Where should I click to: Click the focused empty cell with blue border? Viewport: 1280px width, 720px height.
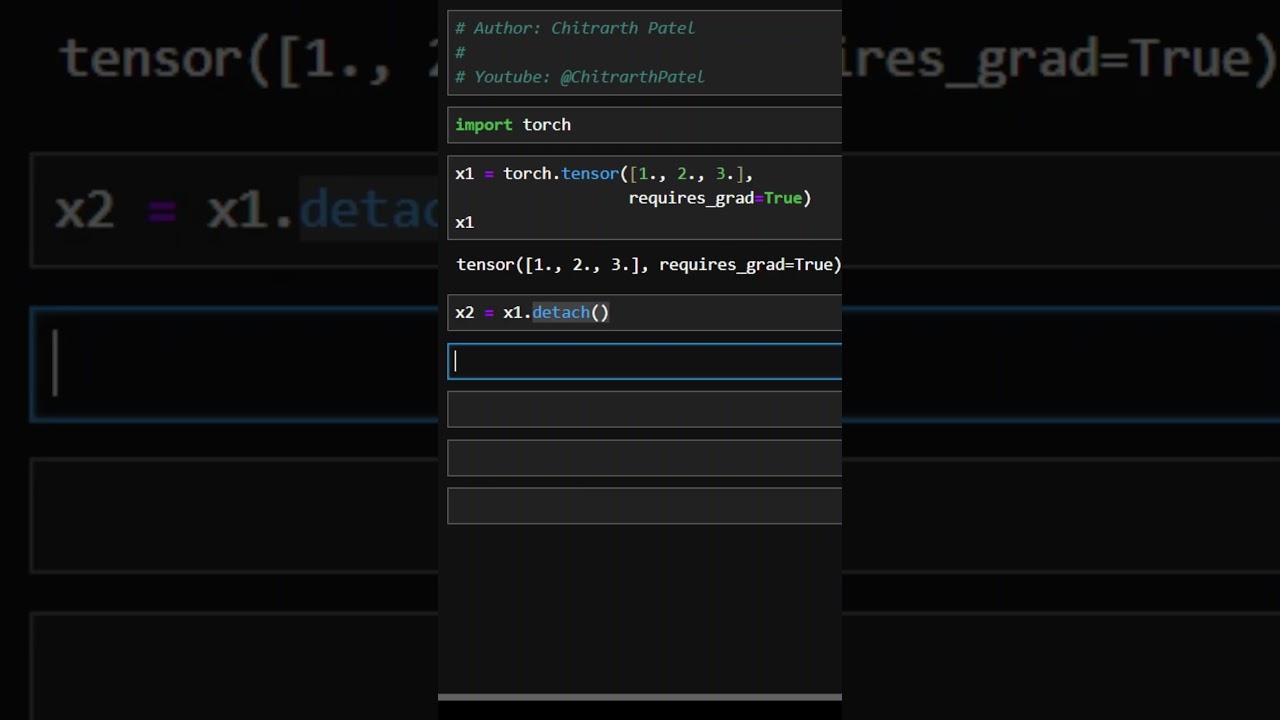[644, 362]
